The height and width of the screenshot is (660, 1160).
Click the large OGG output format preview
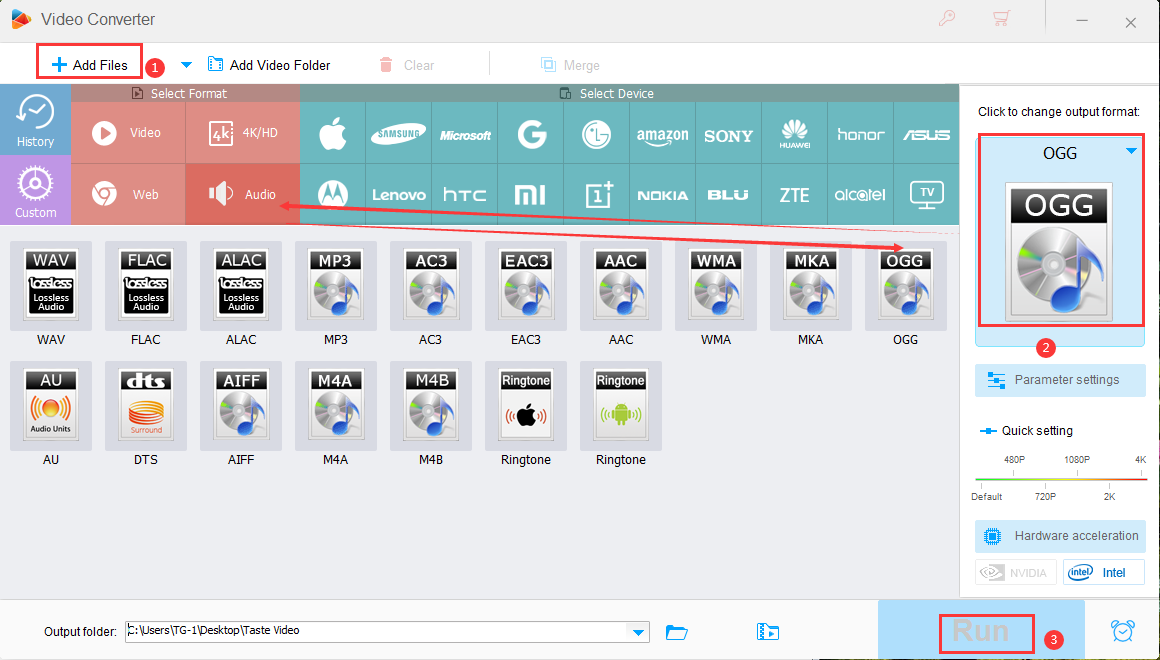[1059, 252]
